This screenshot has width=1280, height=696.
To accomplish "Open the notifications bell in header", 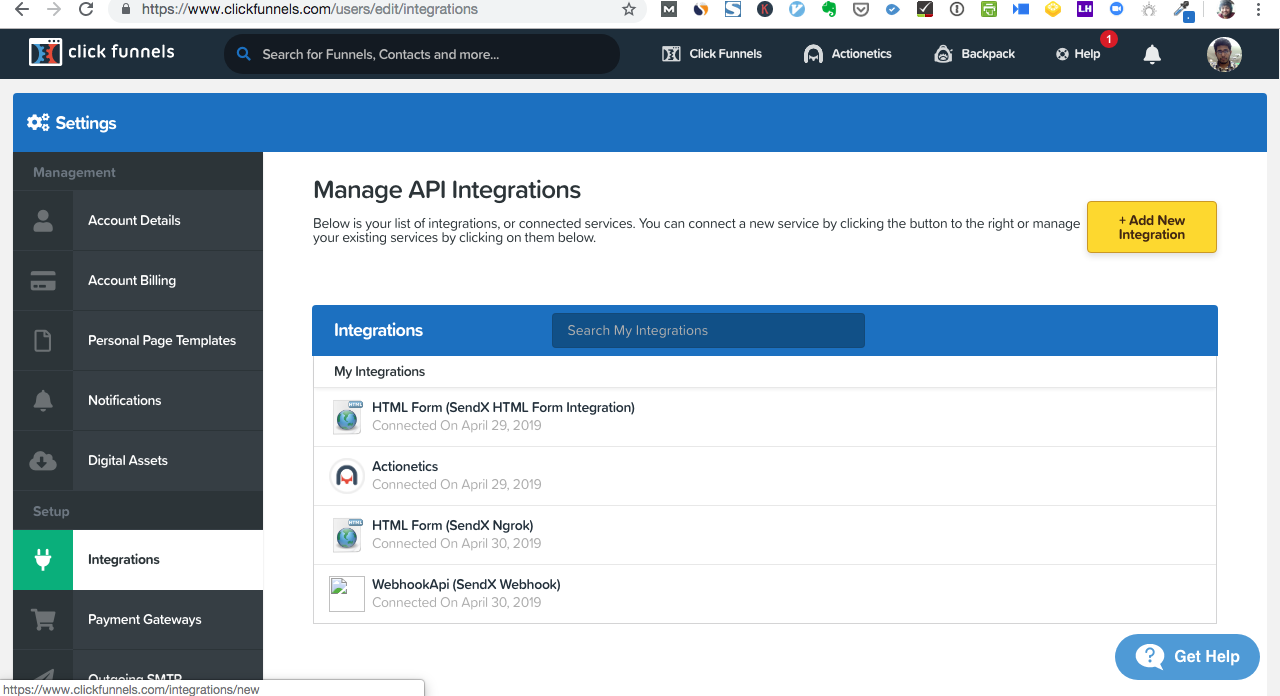I will point(1152,54).
